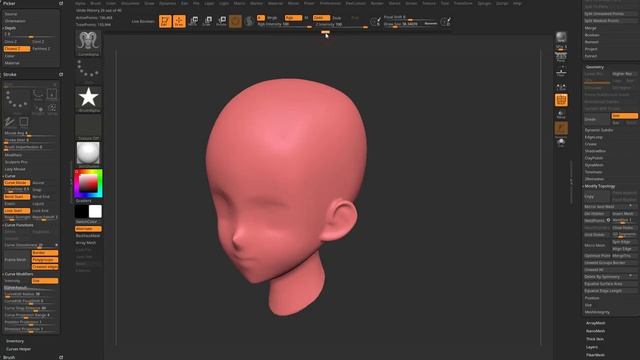Select the black secondary color swatch
This screenshot has height=360, width=640.
[81, 211]
